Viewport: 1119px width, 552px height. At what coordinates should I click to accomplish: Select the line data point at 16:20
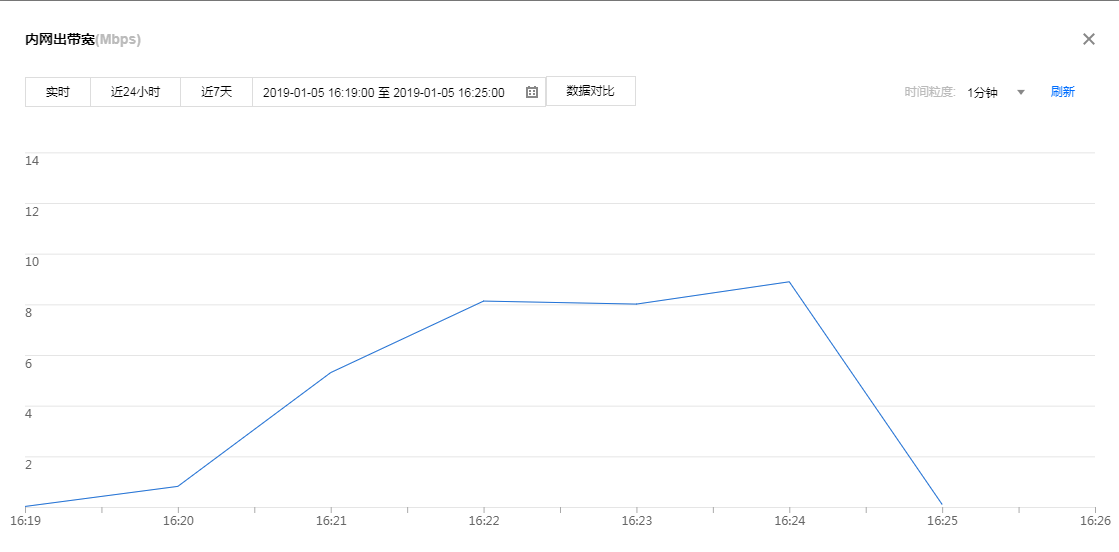coord(178,486)
